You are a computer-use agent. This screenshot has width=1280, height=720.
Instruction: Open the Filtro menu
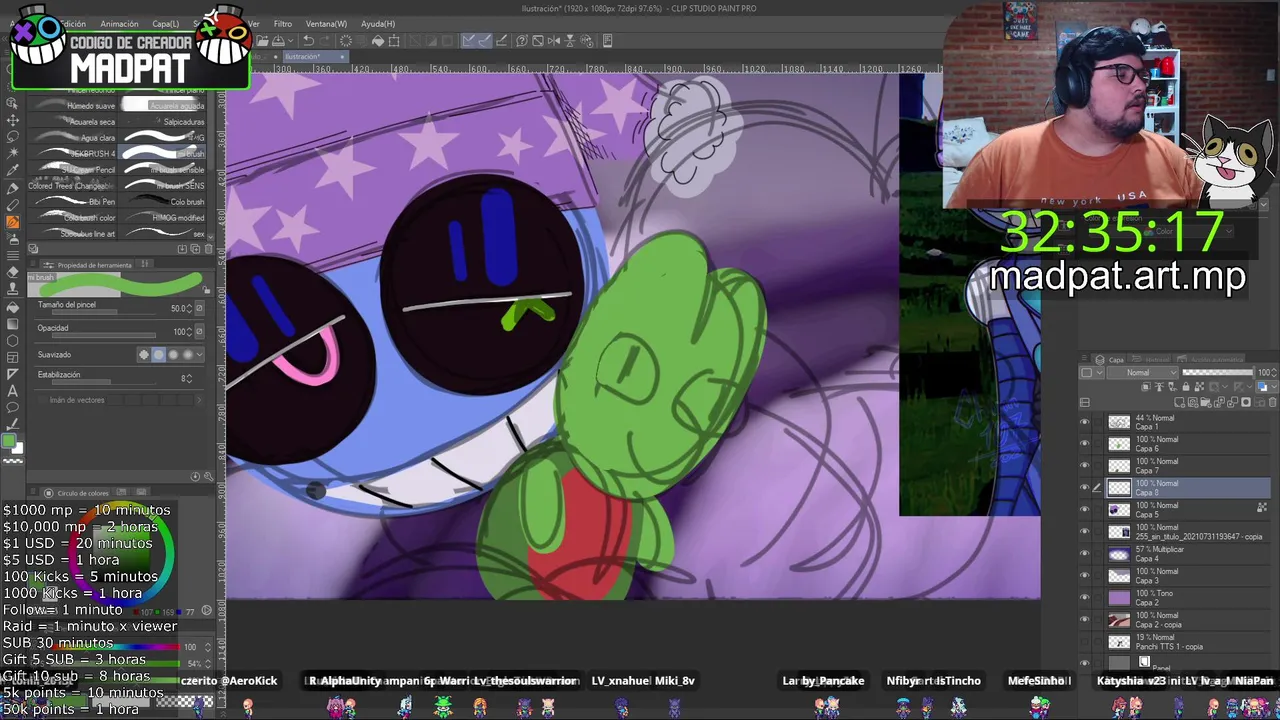283,24
